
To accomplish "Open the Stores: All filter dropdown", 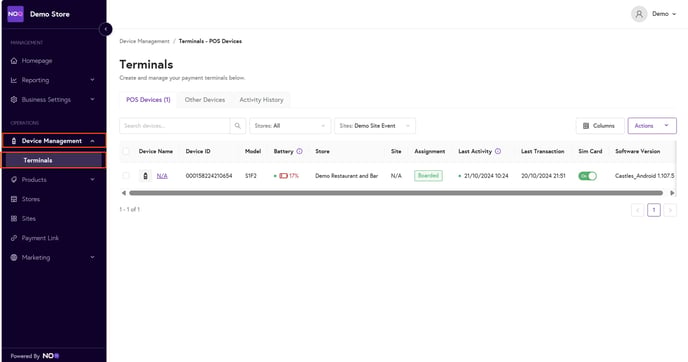I will click(290, 126).
